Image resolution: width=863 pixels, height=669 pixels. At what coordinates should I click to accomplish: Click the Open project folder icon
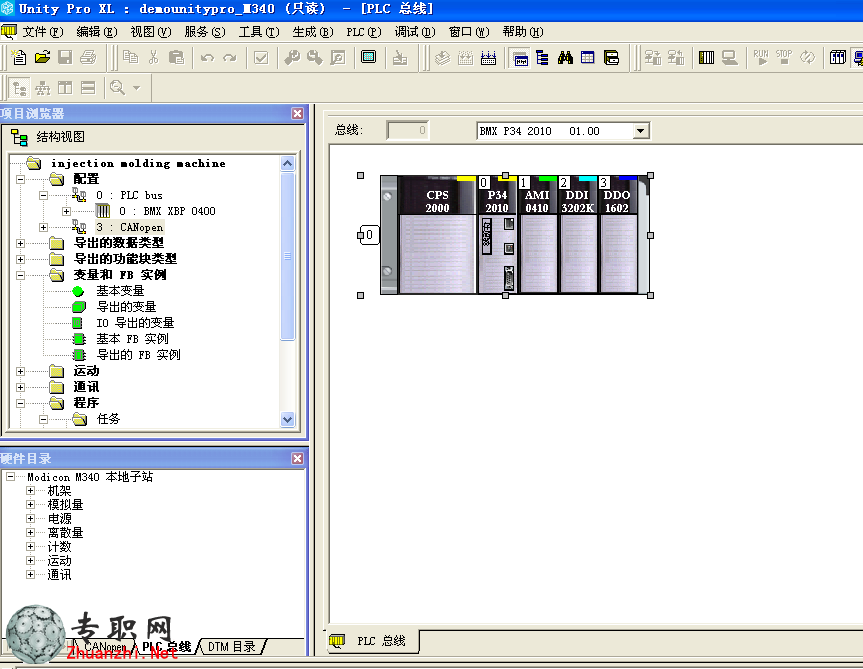[x=42, y=57]
